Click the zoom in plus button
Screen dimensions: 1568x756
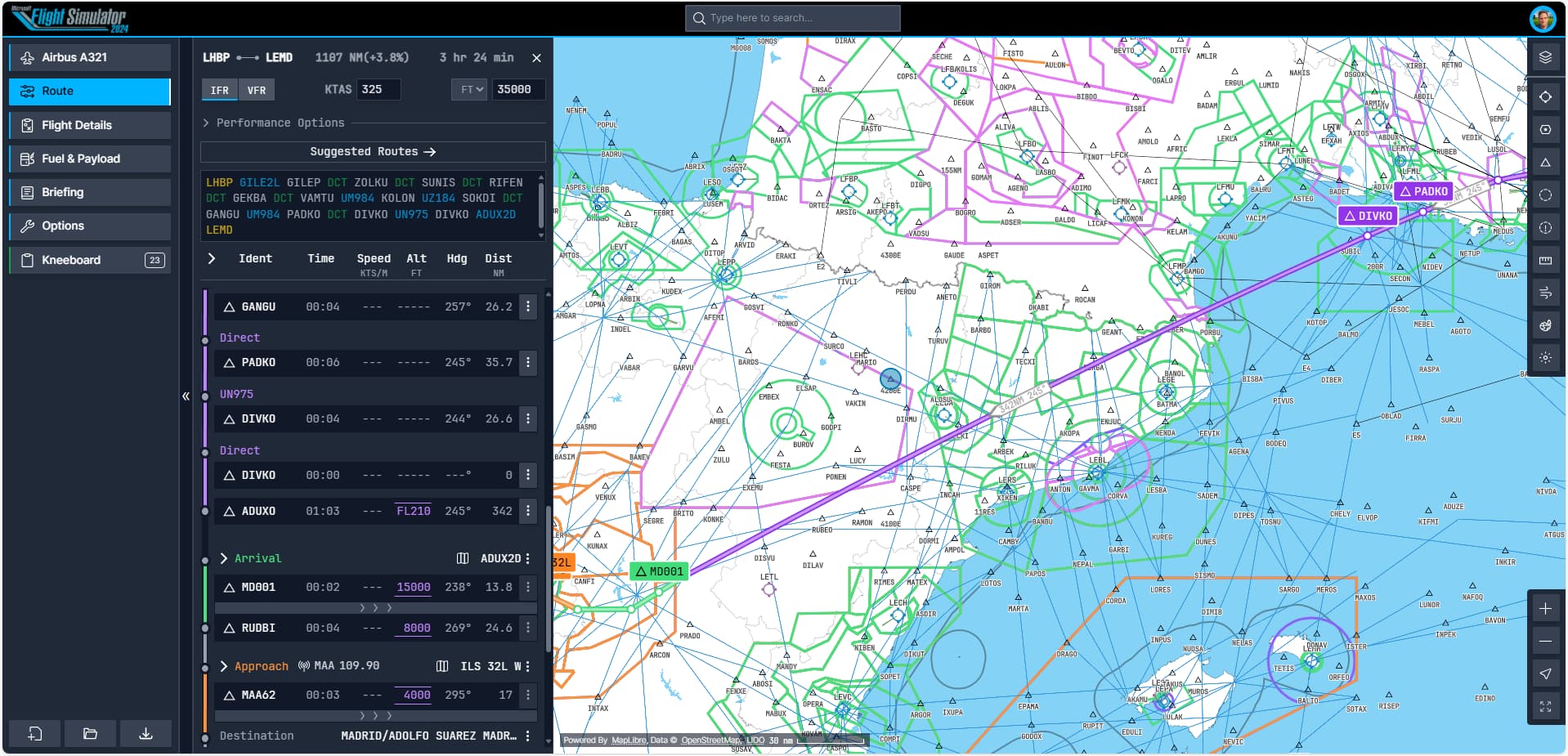click(1544, 609)
